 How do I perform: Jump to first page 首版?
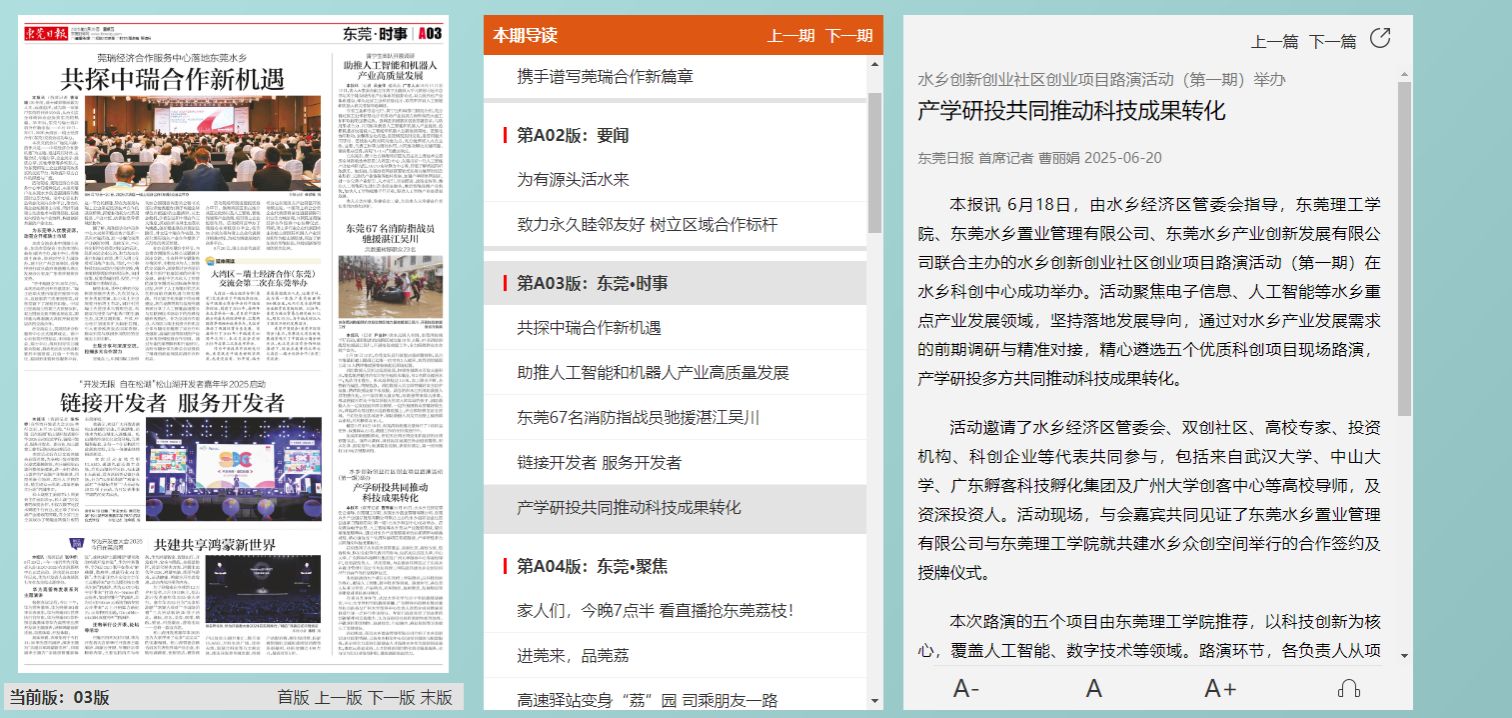click(x=293, y=698)
